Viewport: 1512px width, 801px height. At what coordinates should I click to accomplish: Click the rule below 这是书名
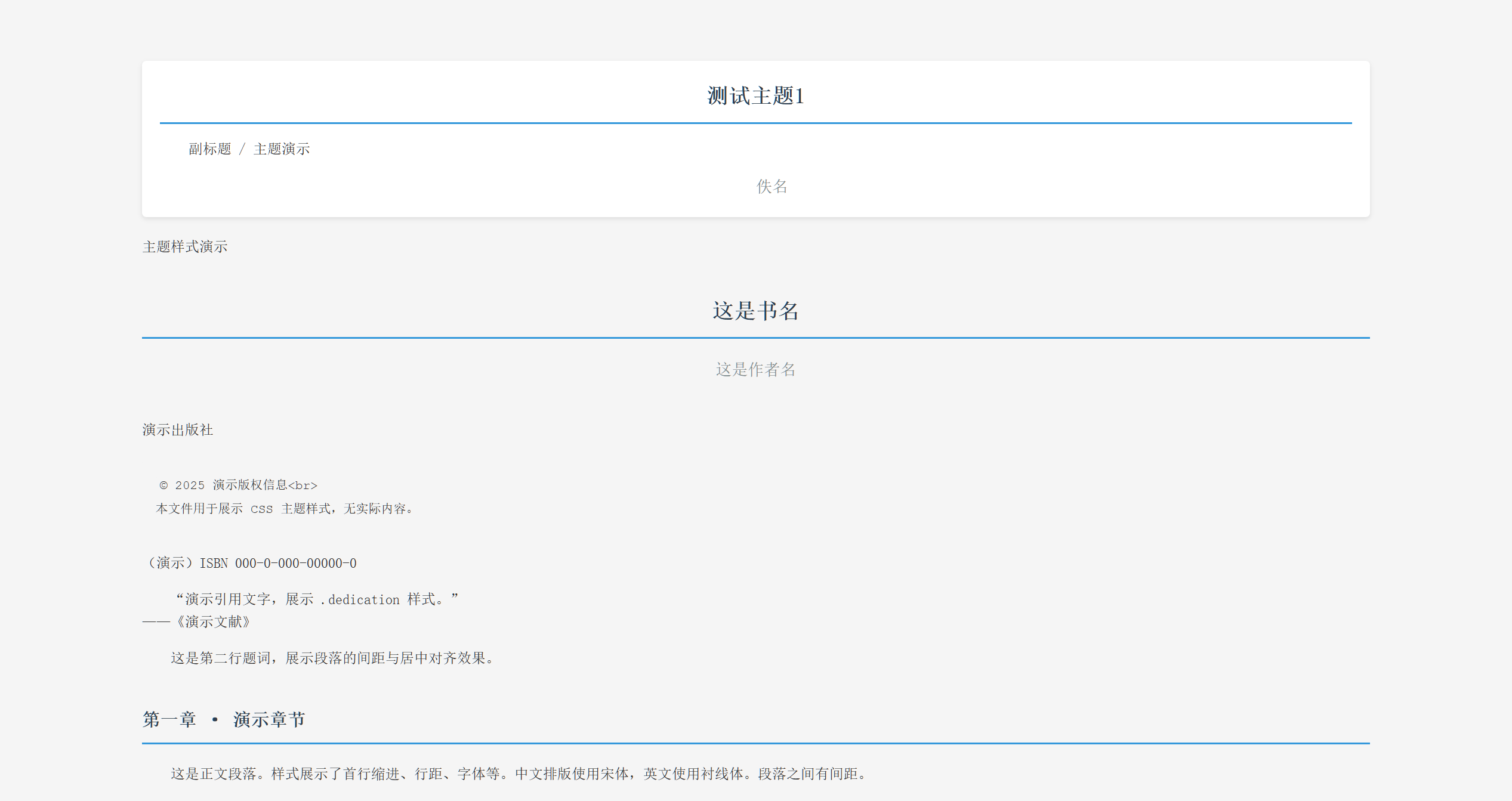point(756,337)
